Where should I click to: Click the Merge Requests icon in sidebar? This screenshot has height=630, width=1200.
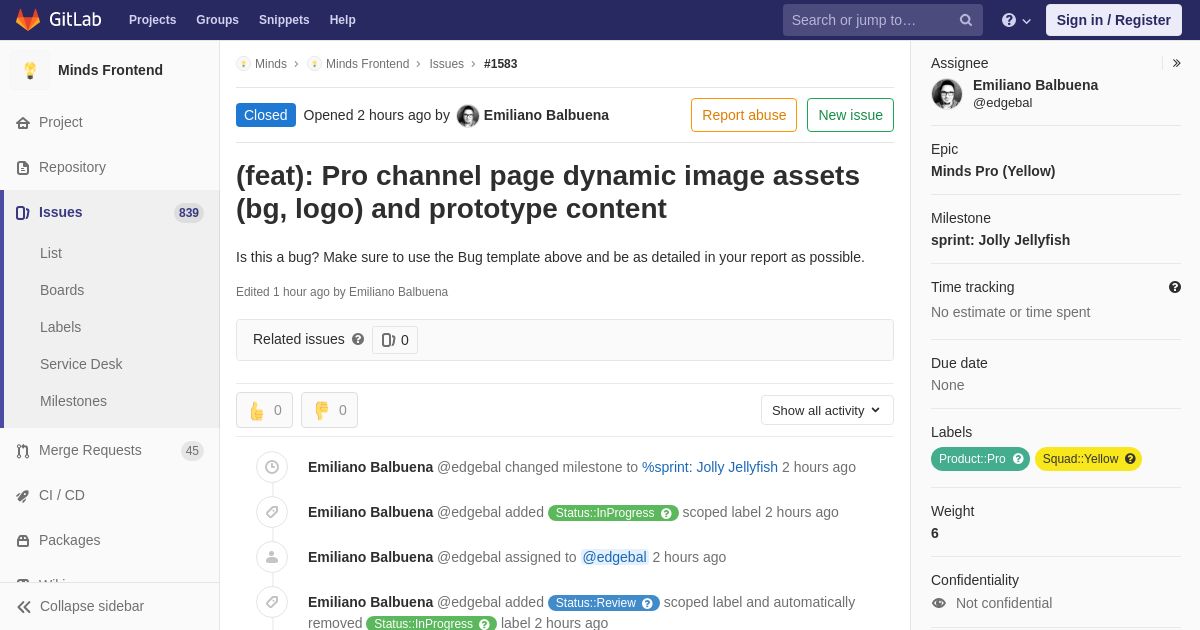pos(23,451)
